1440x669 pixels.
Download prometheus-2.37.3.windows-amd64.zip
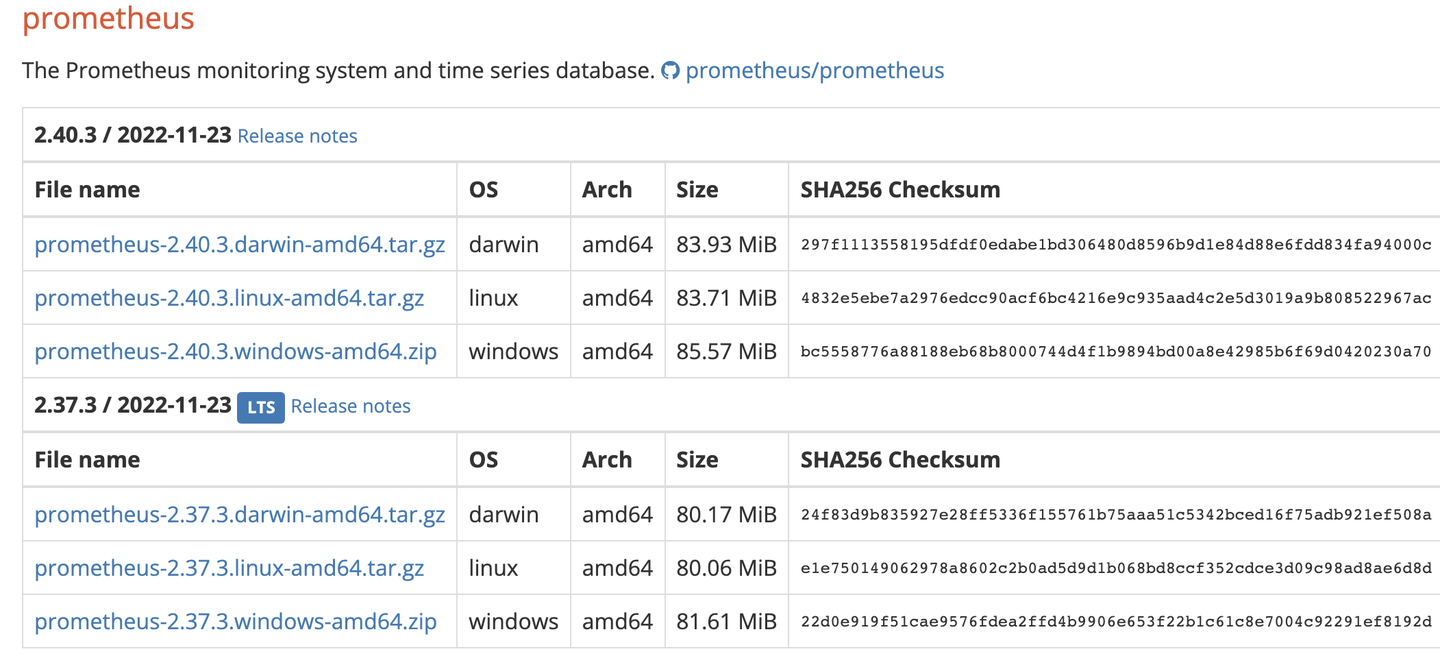[x=236, y=622]
